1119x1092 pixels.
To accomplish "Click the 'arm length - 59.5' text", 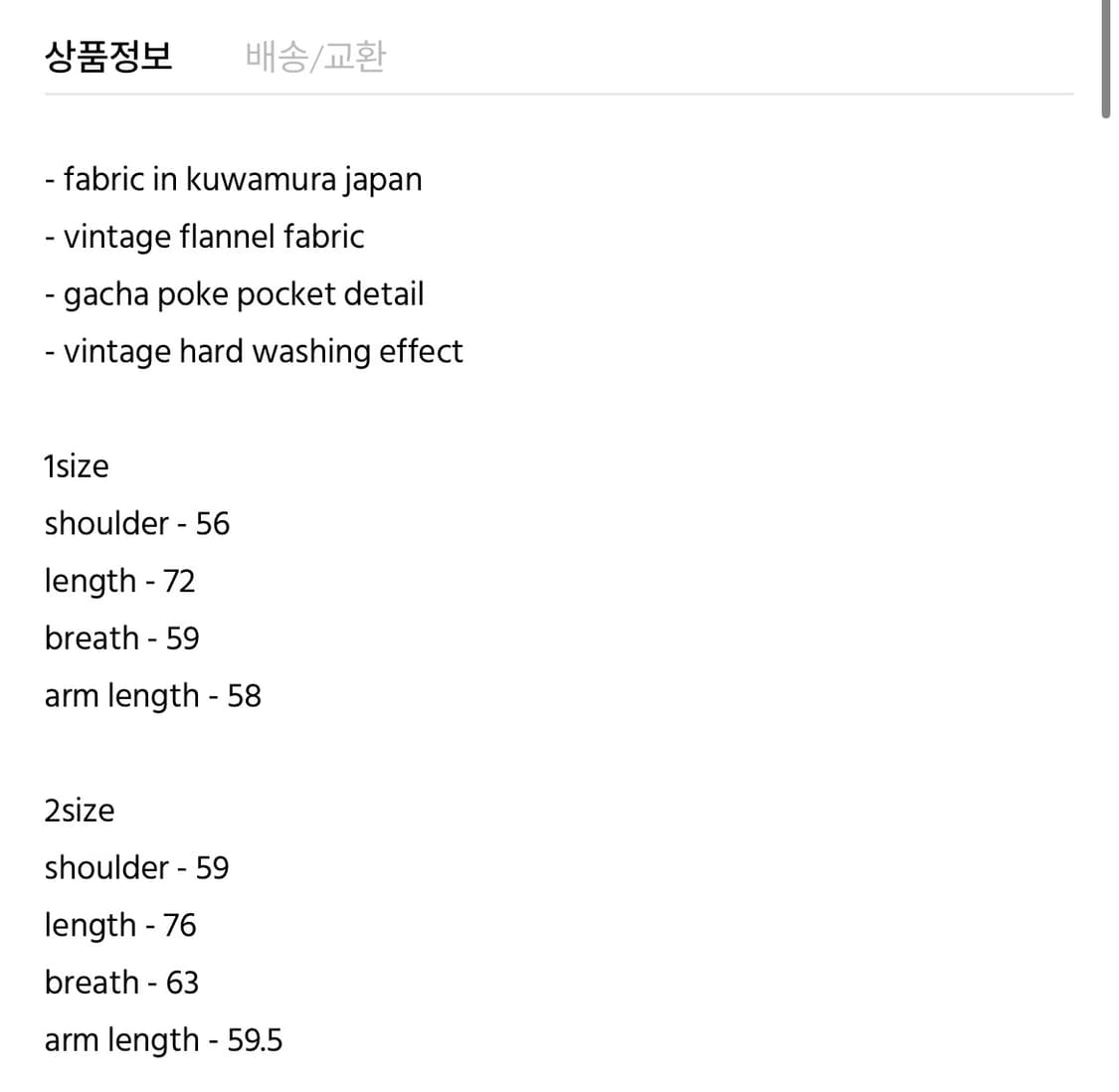I will [163, 1040].
